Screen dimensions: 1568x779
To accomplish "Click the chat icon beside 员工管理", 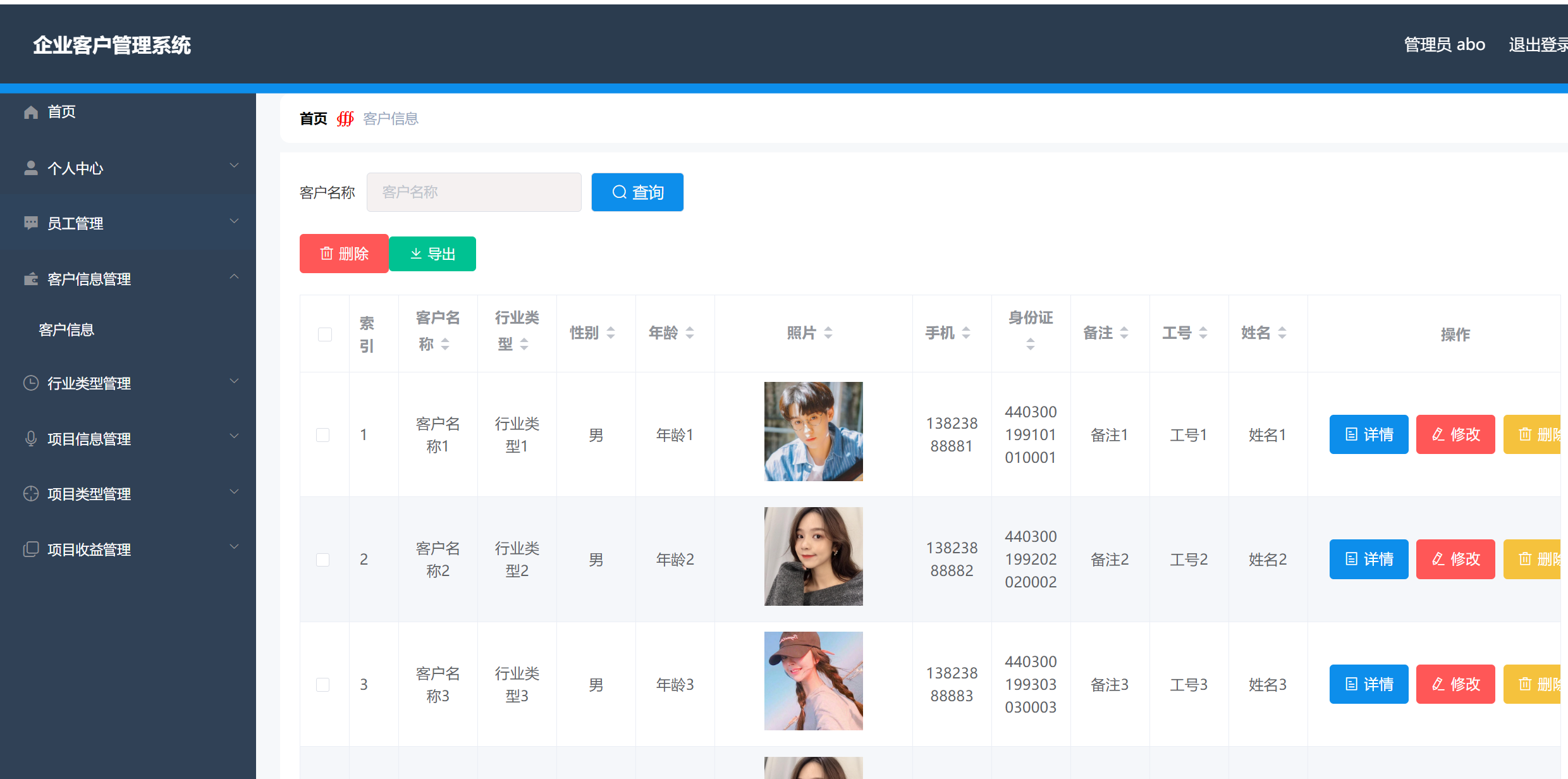I will [31, 223].
